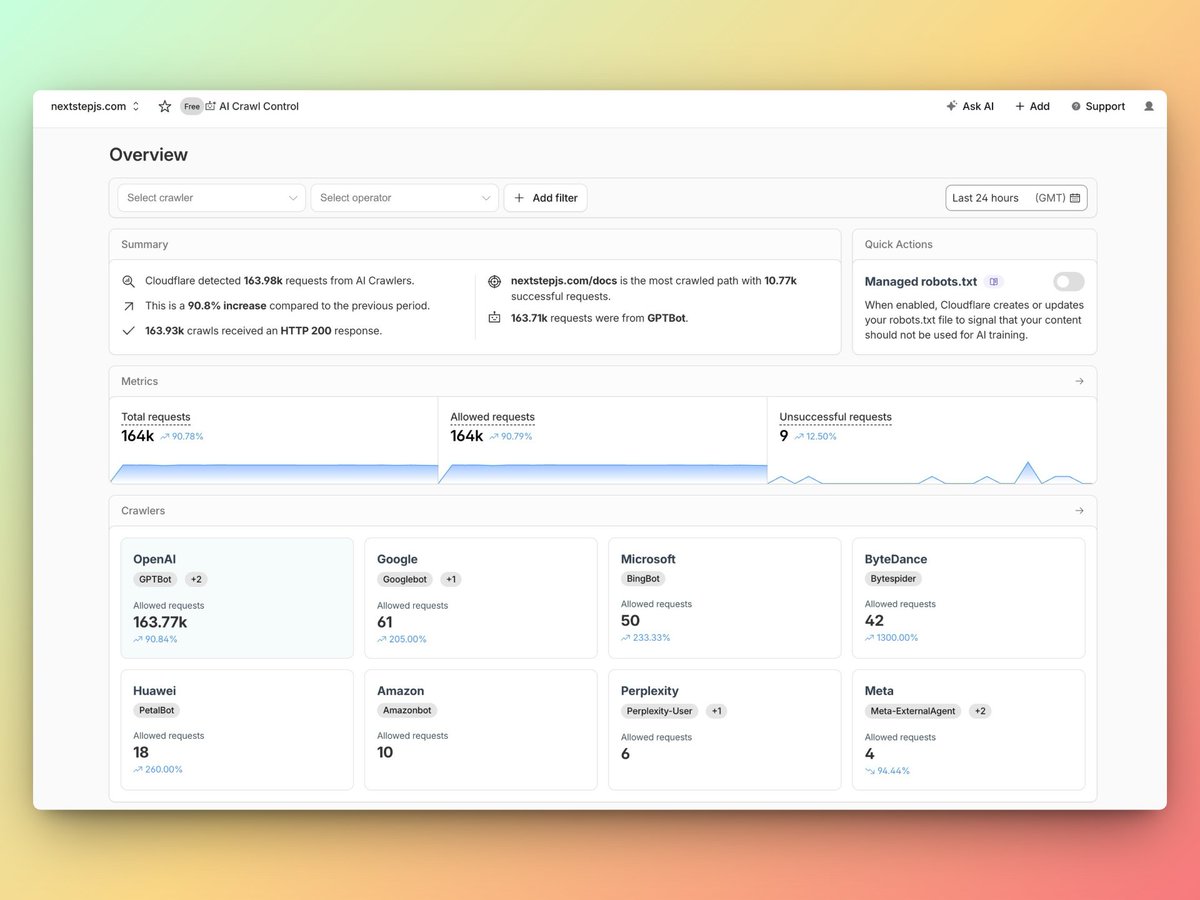
Task: Click the target icon beside nextstepjs.com/docs
Action: tap(494, 282)
